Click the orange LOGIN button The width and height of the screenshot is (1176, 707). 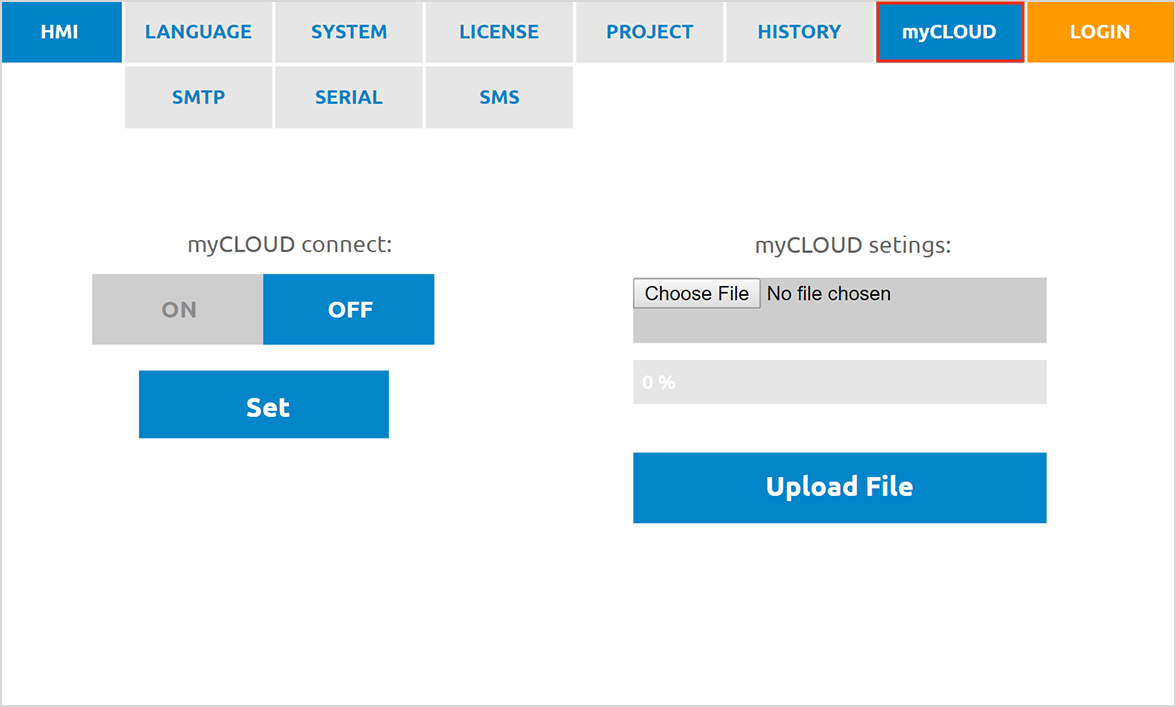pos(1100,31)
